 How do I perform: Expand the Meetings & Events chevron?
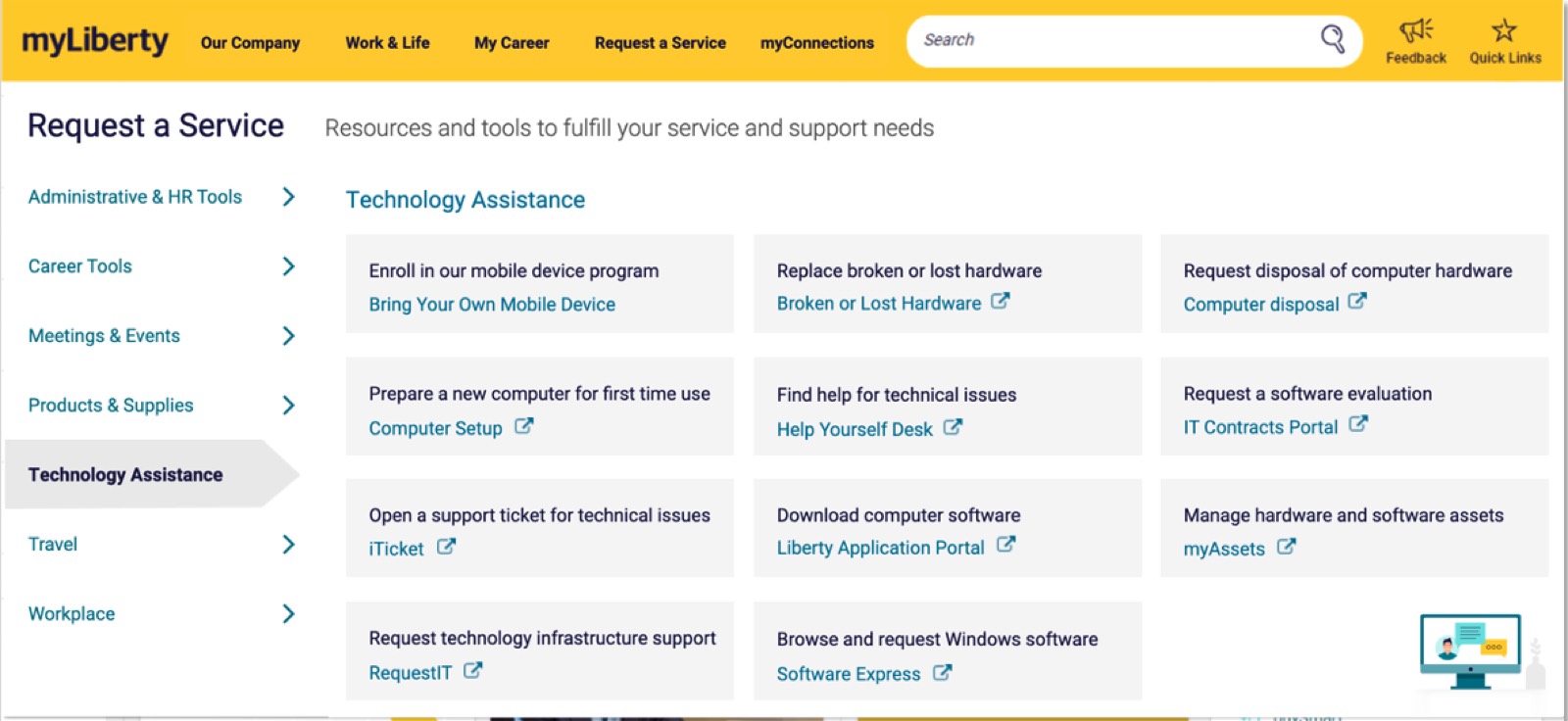pyautogui.click(x=288, y=336)
